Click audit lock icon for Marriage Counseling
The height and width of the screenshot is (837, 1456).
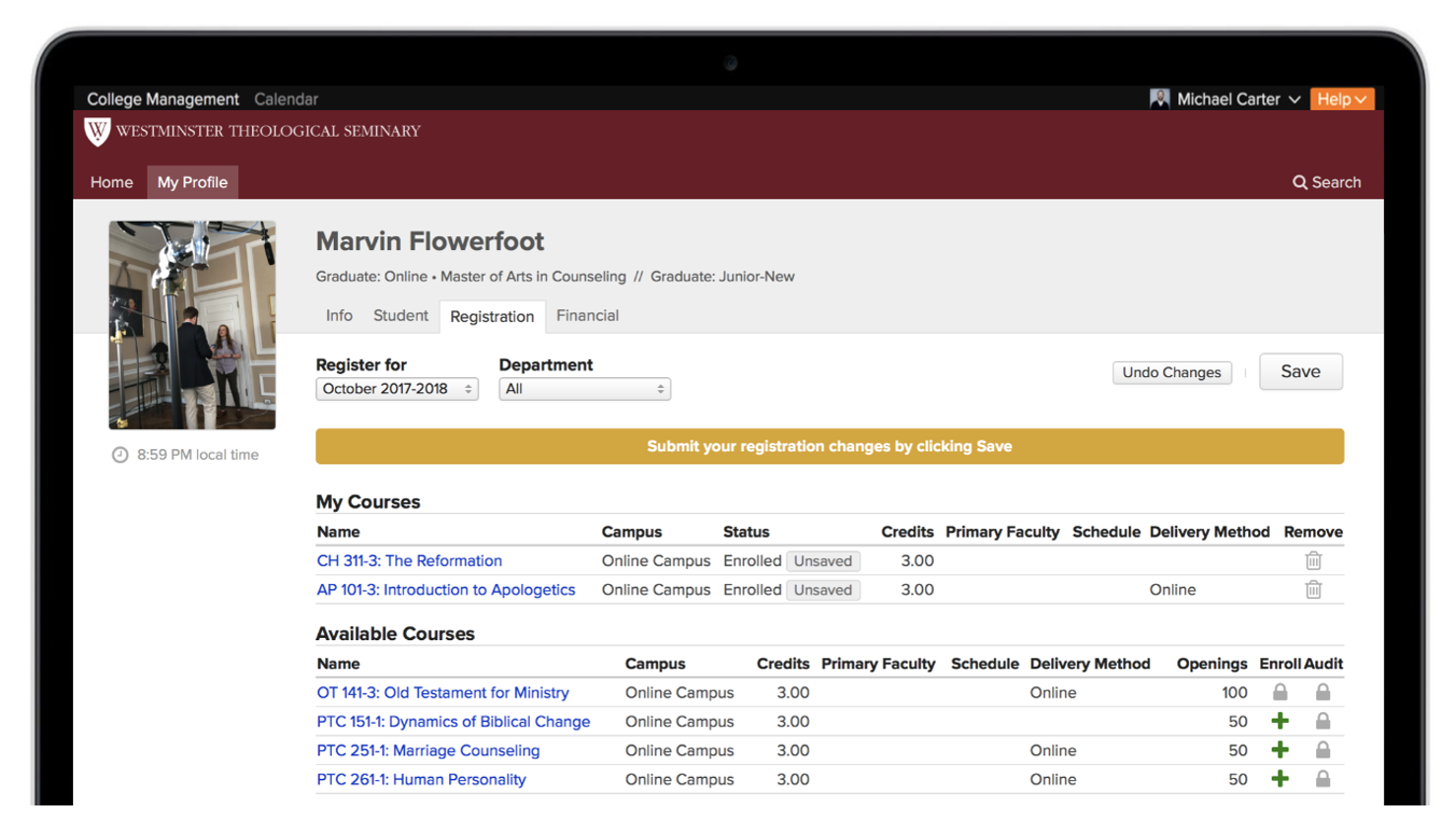pyautogui.click(x=1323, y=750)
